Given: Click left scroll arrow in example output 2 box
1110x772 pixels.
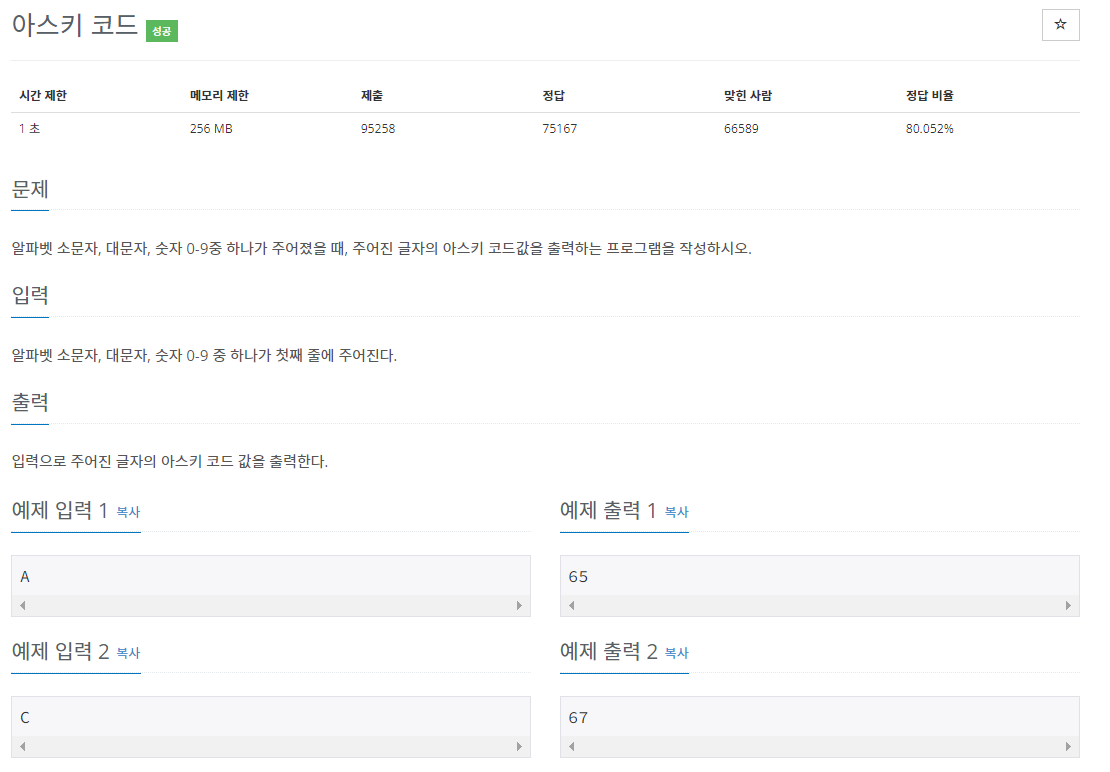Looking at the screenshot, I should (571, 746).
